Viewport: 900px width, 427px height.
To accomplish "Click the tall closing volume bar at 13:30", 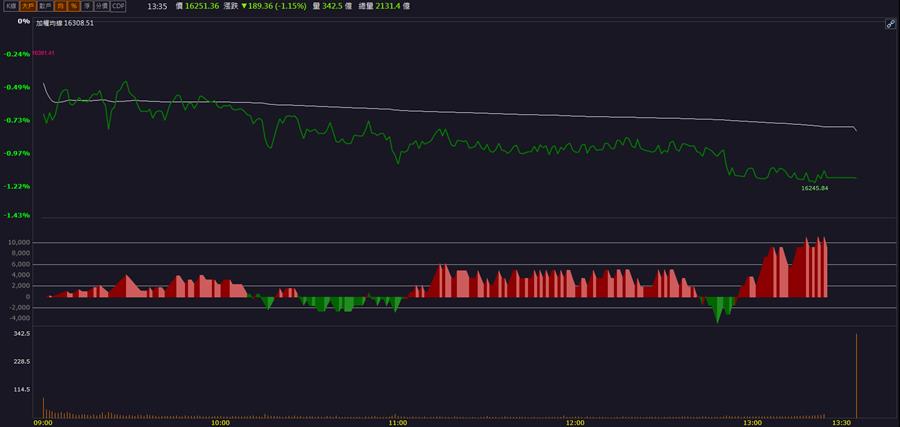I will click(x=856, y=376).
